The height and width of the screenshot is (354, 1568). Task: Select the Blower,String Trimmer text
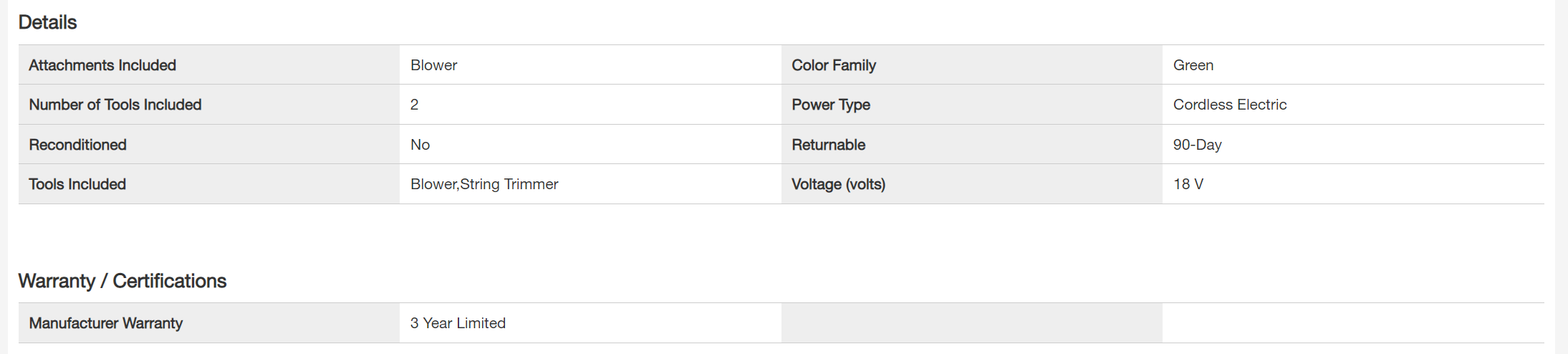484,184
